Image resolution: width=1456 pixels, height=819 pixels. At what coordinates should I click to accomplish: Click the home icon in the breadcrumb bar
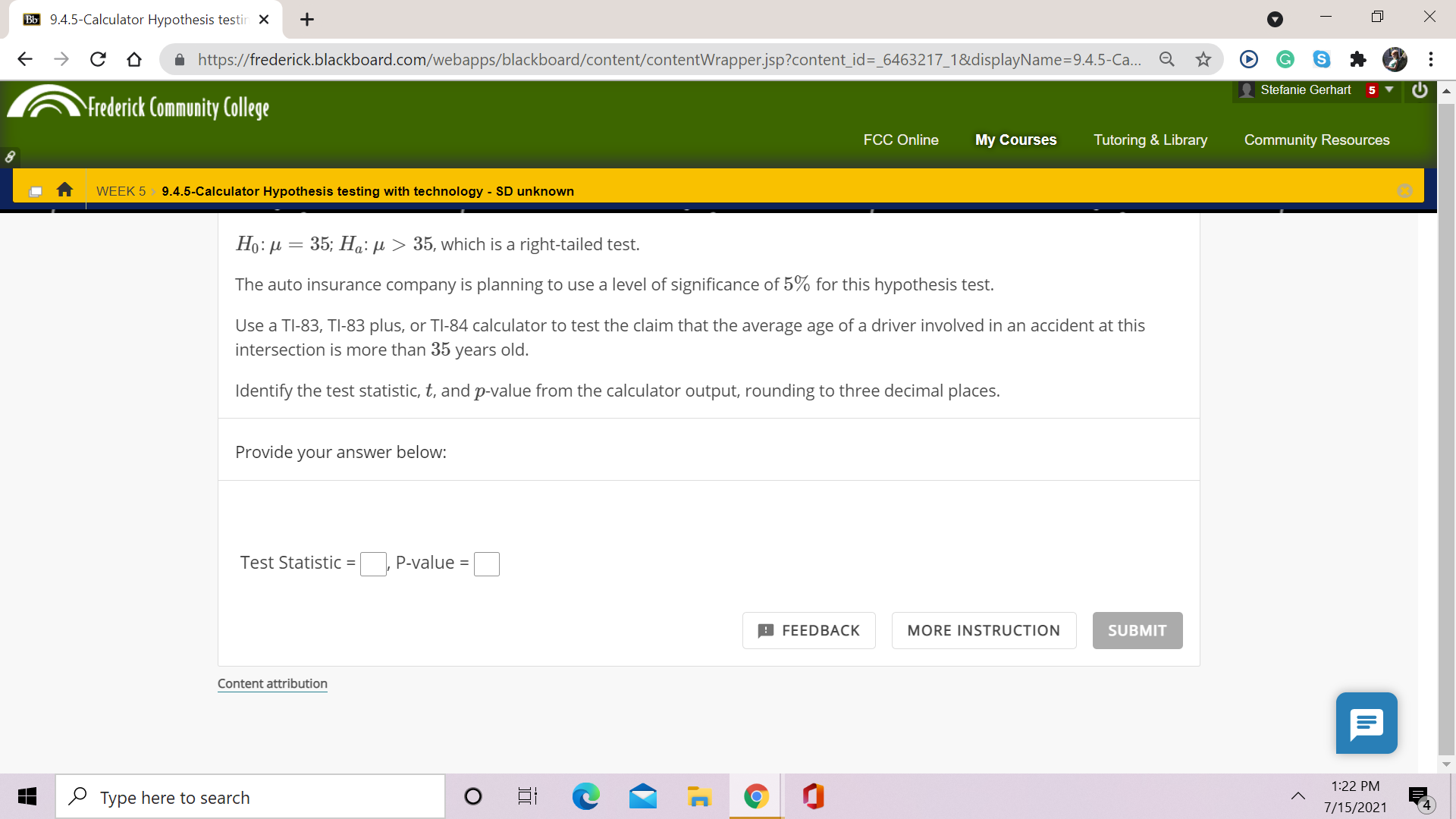[64, 190]
